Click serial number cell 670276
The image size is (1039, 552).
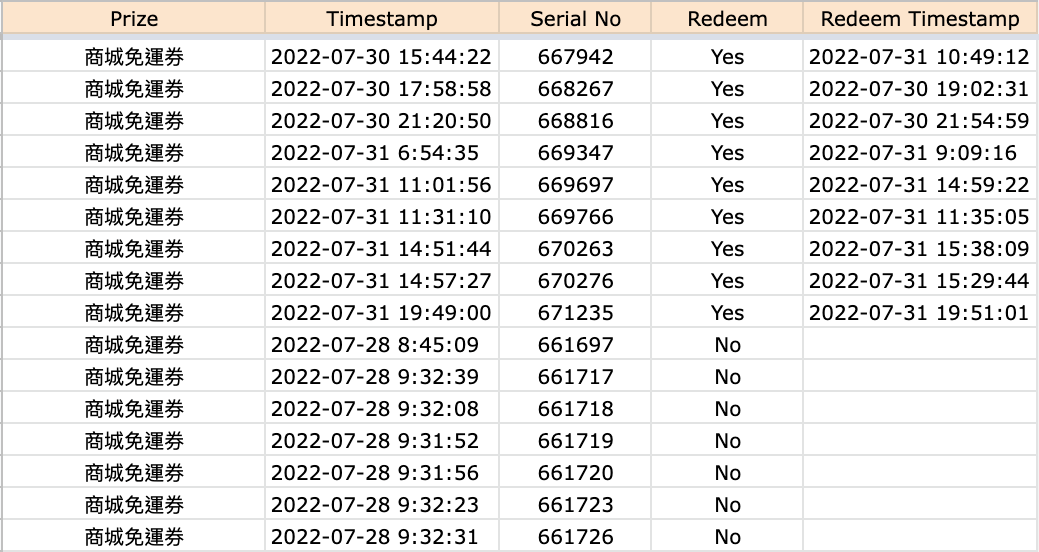(x=575, y=281)
